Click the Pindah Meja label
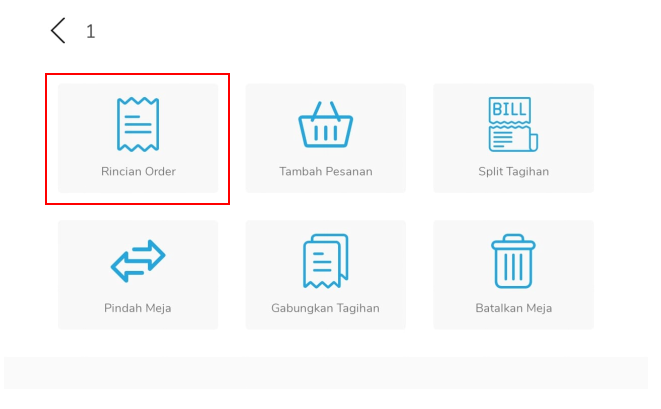This screenshot has height=409, width=661. [x=137, y=308]
